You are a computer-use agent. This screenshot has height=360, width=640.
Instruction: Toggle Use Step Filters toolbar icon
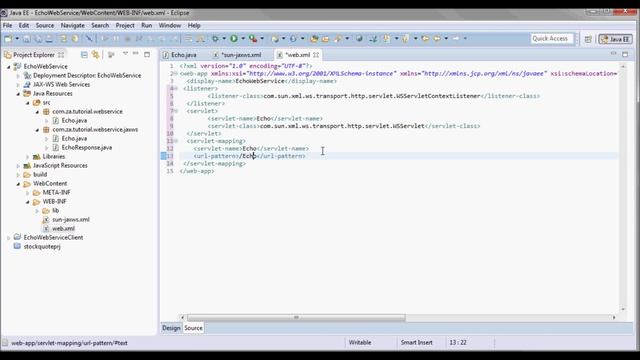click(x=200, y=39)
